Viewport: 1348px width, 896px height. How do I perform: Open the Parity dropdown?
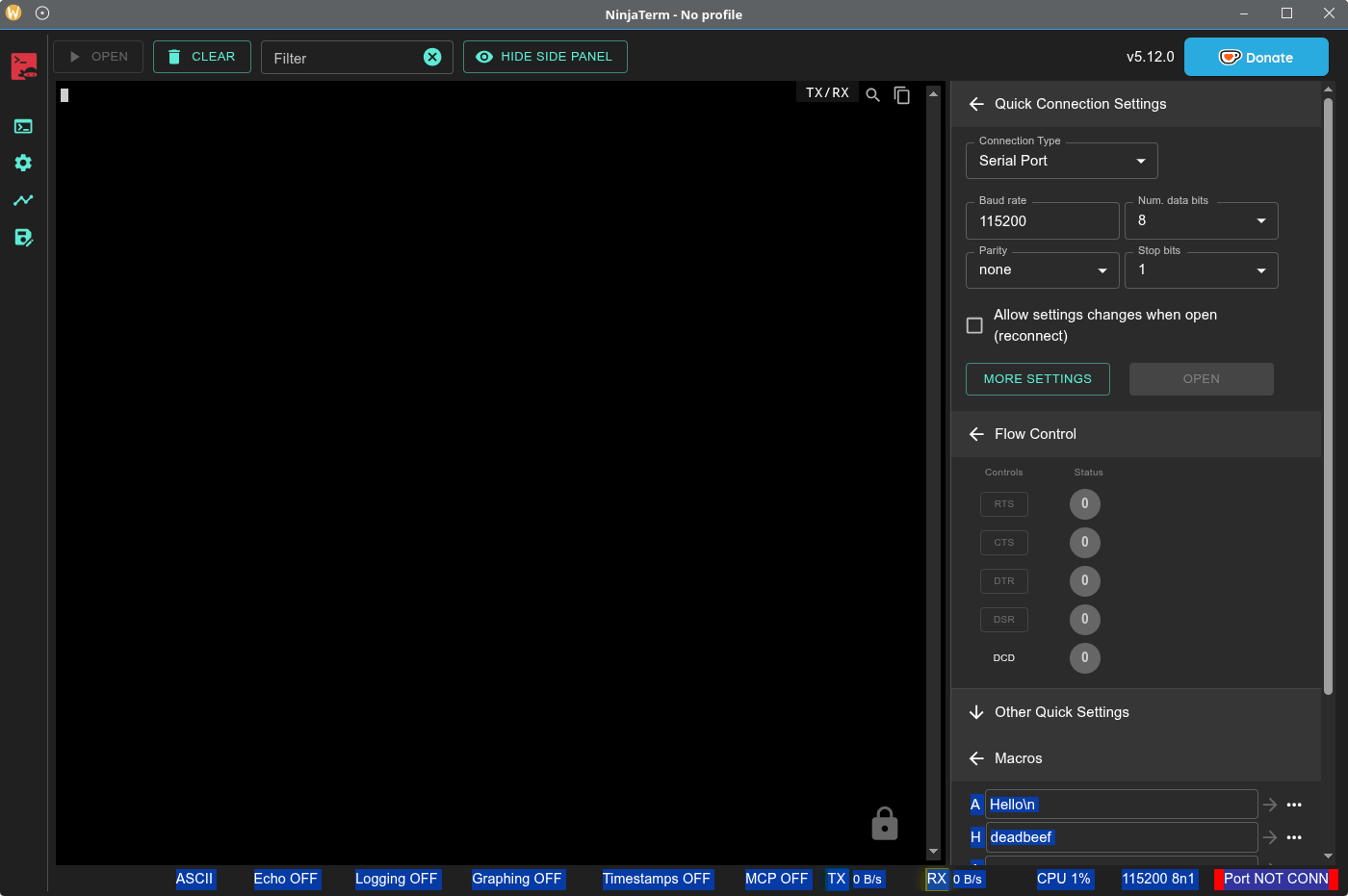1043,270
